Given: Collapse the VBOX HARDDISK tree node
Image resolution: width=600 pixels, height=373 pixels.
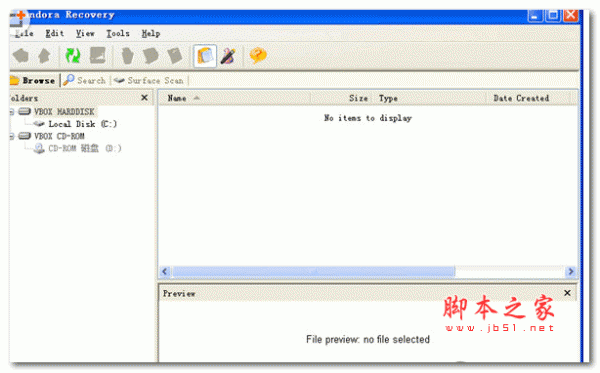Looking at the screenshot, I should (x=11, y=112).
